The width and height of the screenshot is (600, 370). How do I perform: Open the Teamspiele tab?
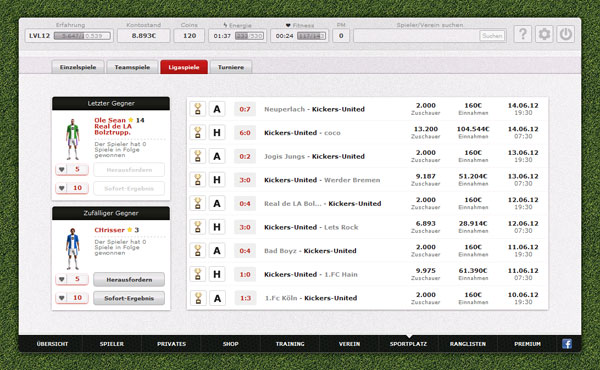pos(132,67)
